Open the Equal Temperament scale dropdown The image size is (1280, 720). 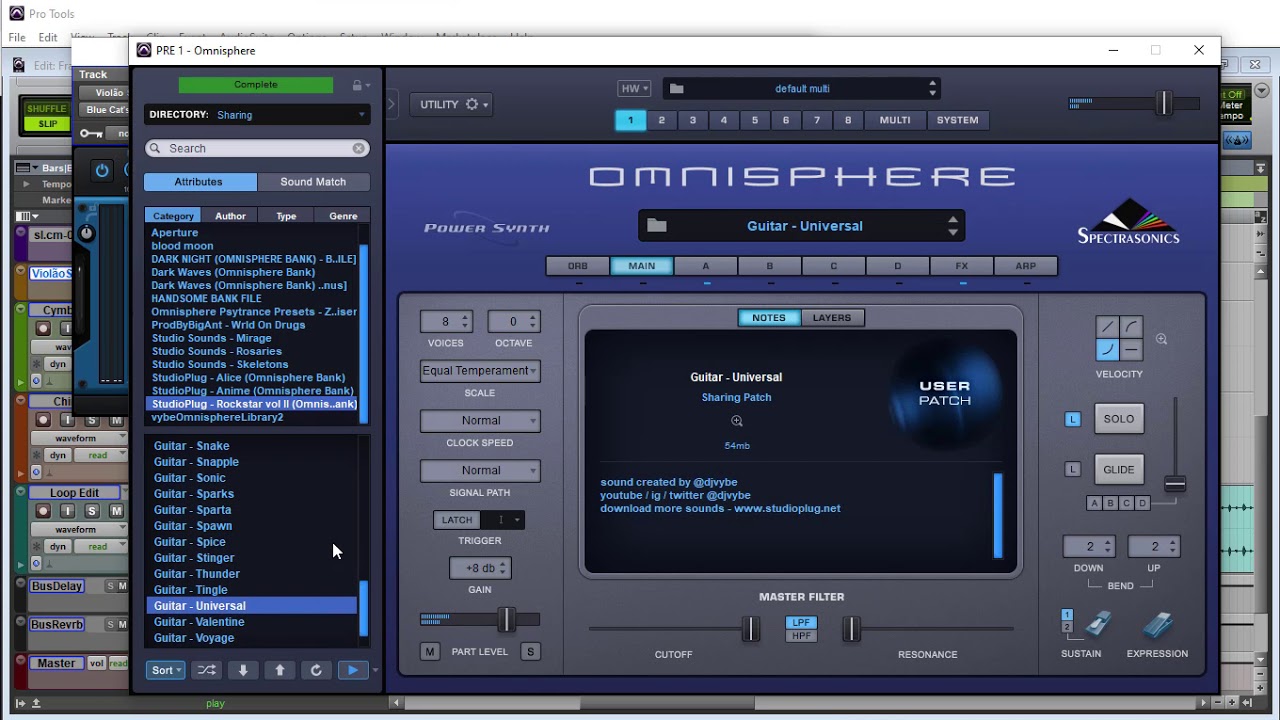480,371
